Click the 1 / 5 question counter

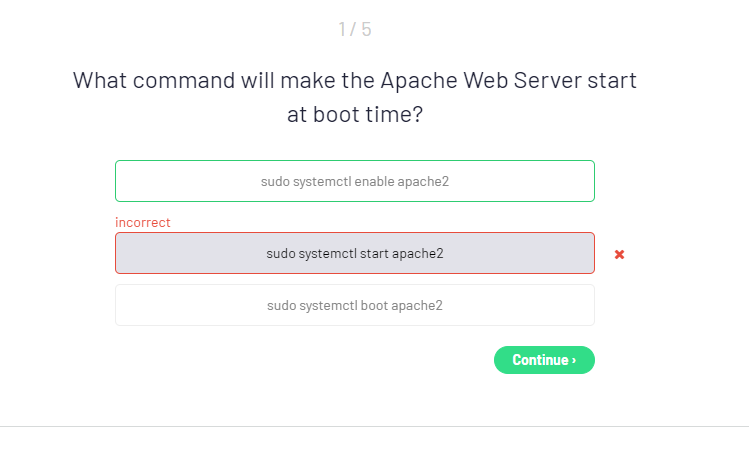click(355, 29)
